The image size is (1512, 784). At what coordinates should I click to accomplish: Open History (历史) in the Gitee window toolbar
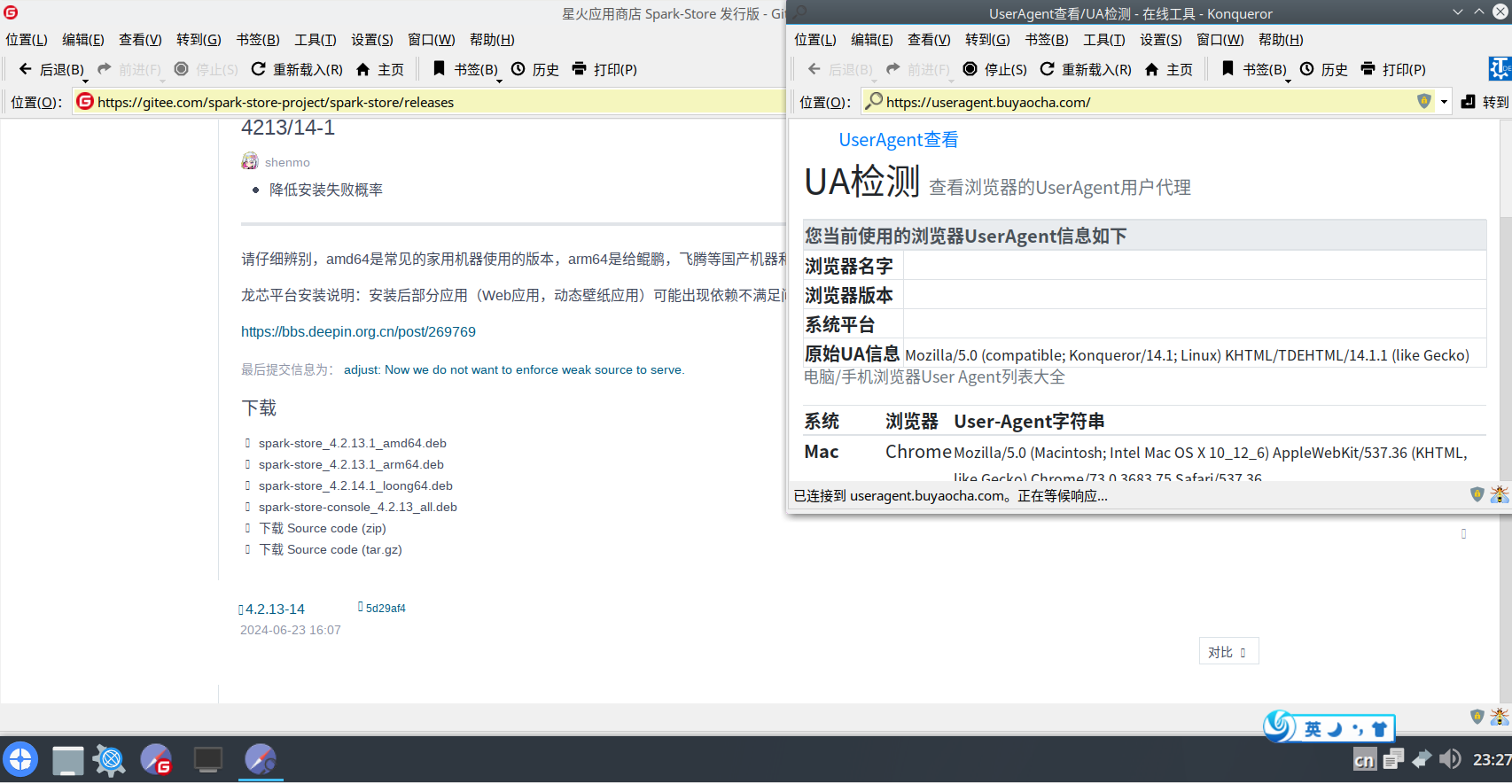point(534,69)
